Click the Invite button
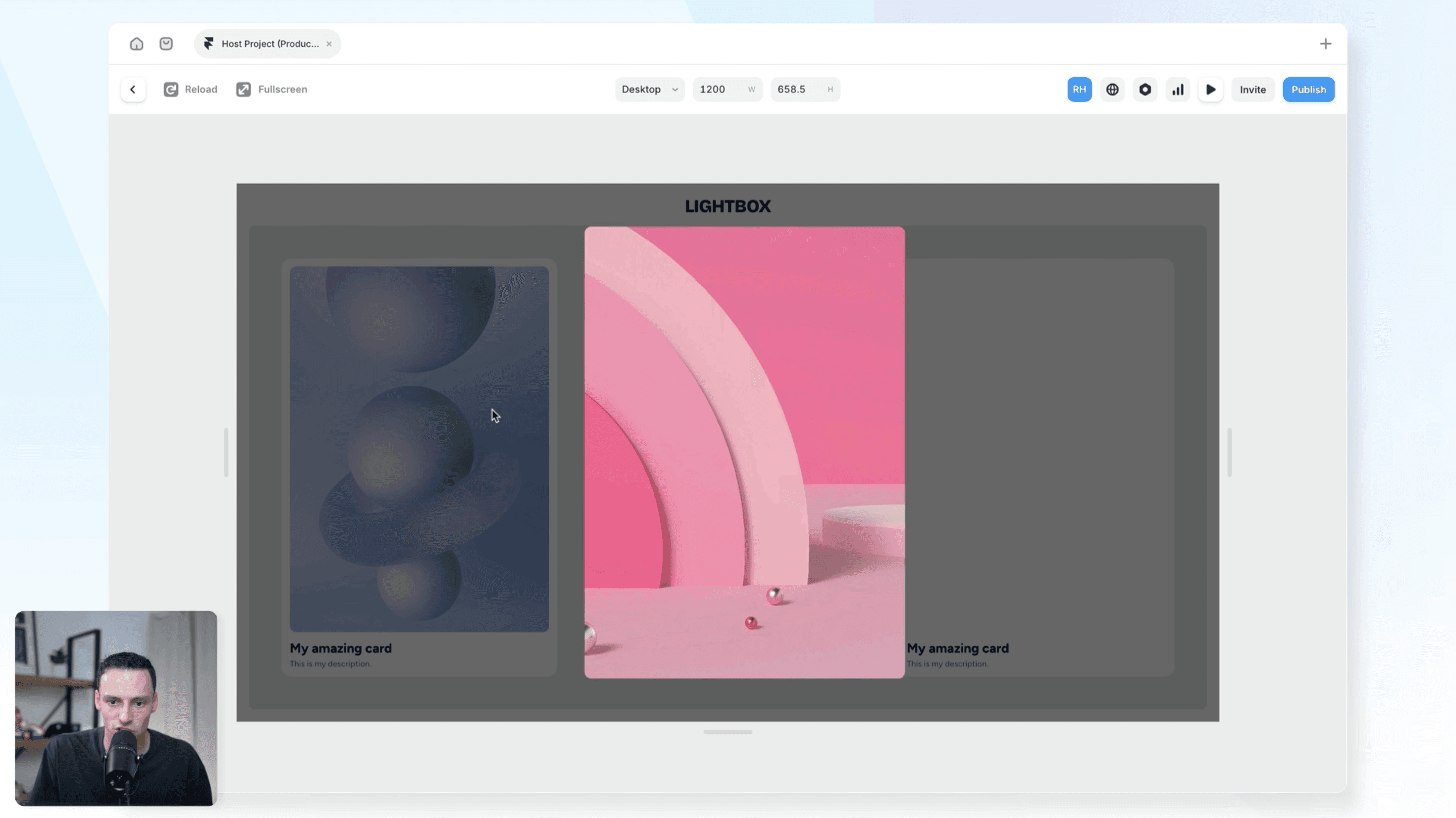Image resolution: width=1456 pixels, height=818 pixels. pyautogui.click(x=1252, y=89)
